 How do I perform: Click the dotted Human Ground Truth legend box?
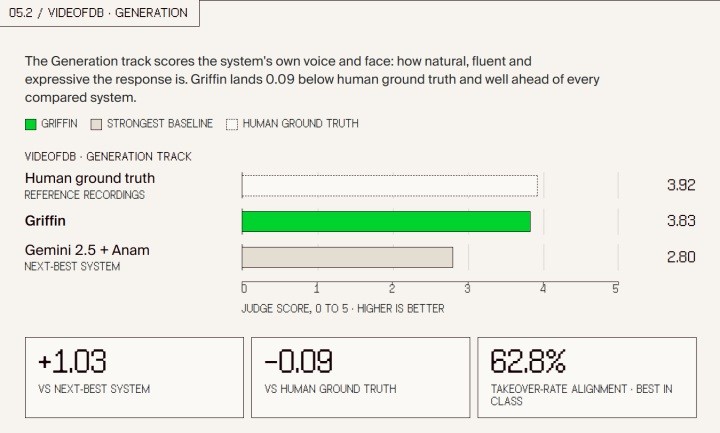pyautogui.click(x=232, y=124)
